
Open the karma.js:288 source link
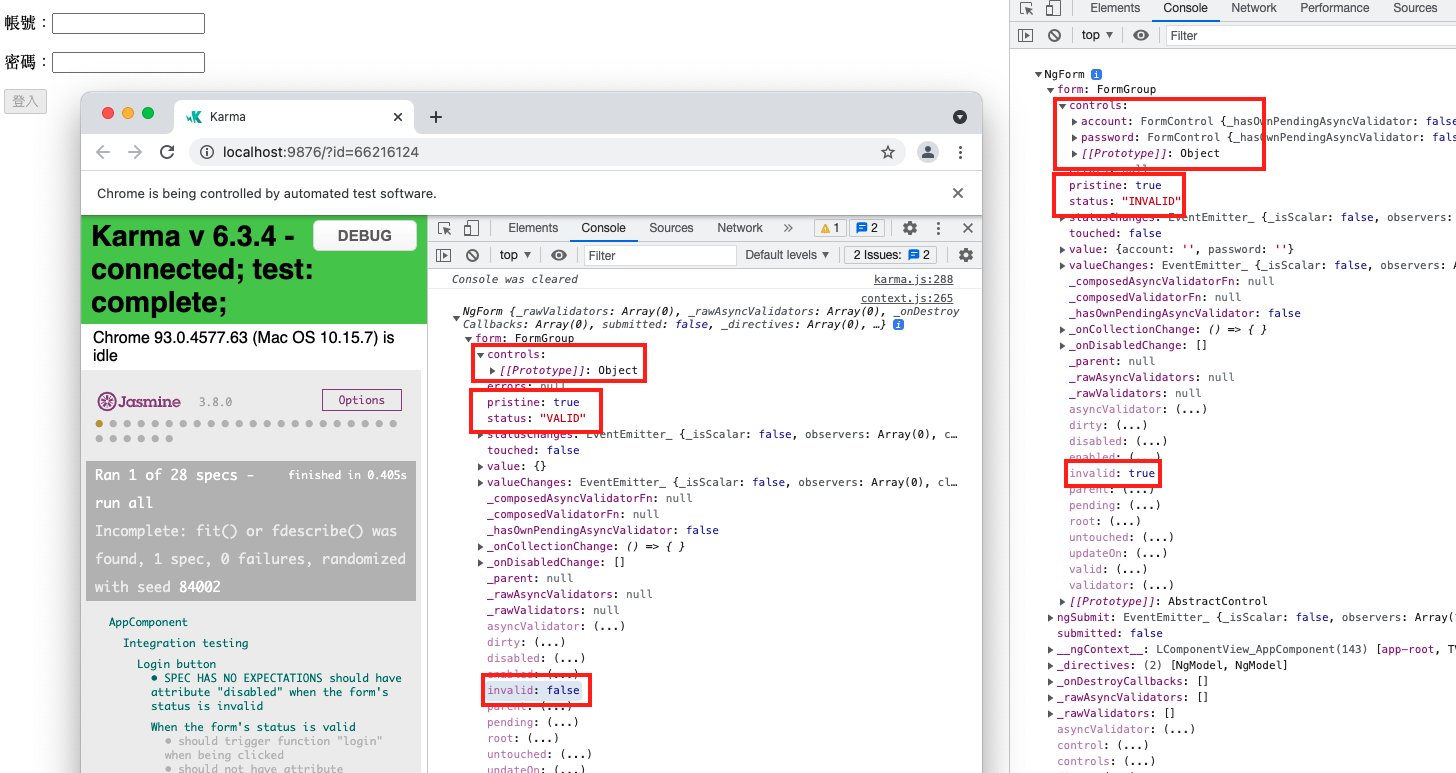tap(913, 280)
